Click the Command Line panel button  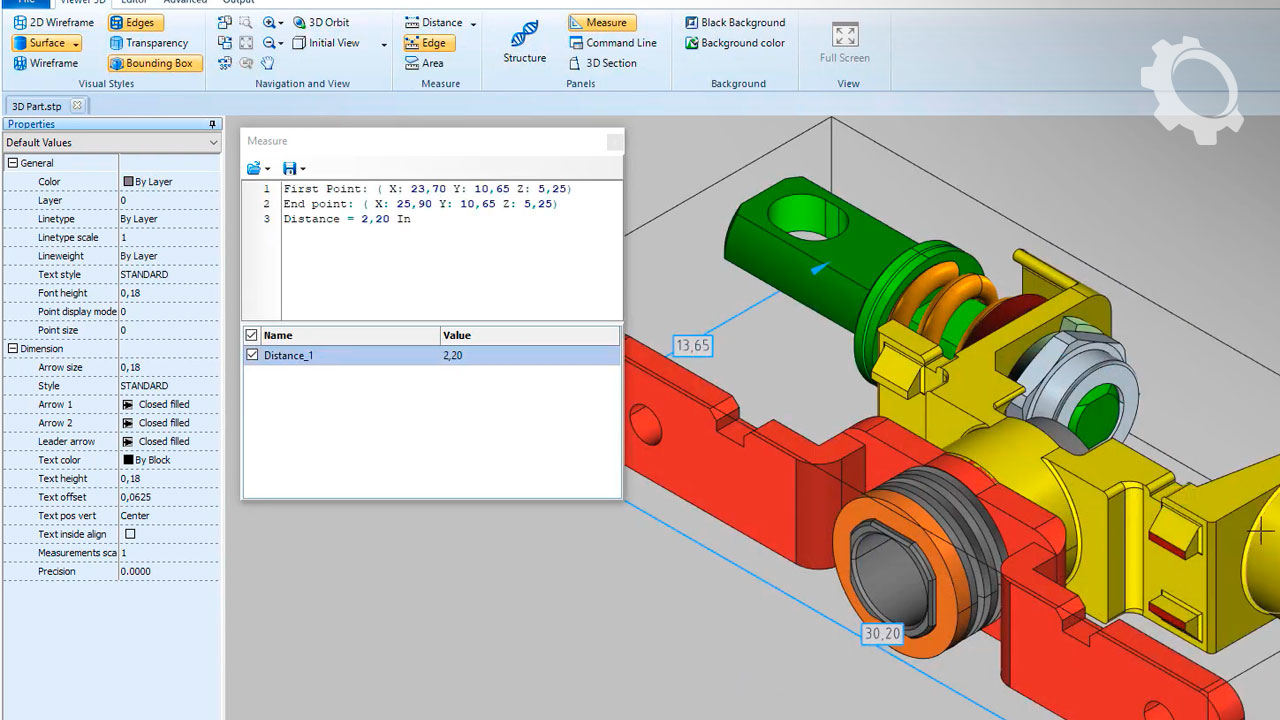(613, 43)
